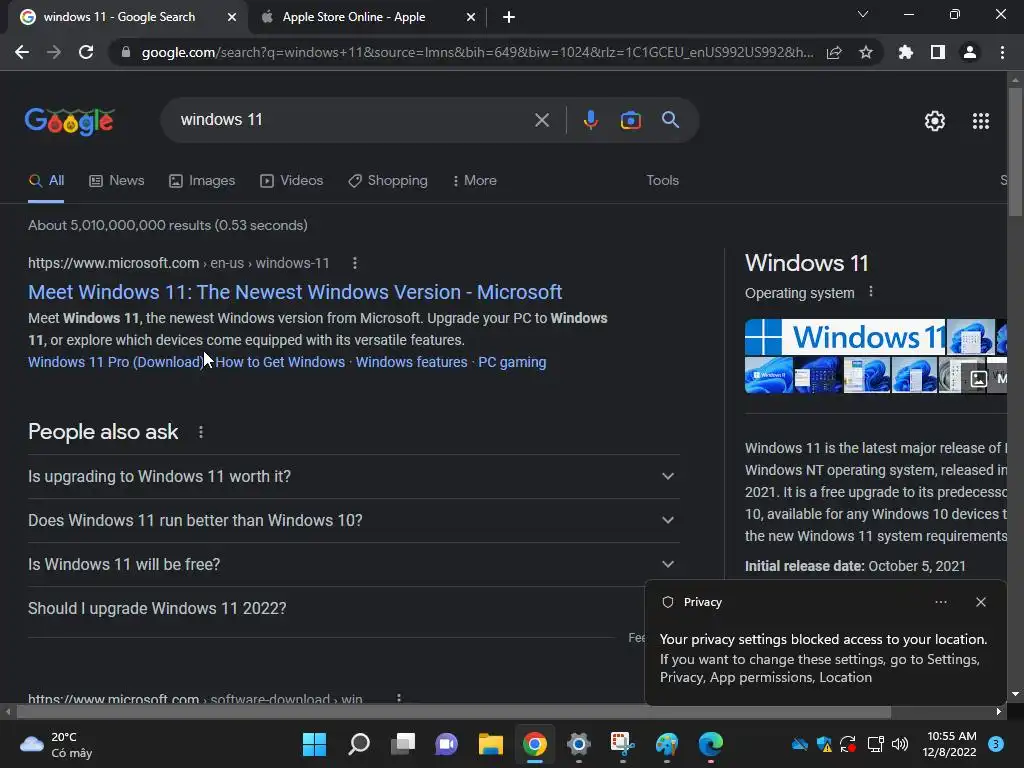Switch to the Shopping results tab

[x=388, y=180]
